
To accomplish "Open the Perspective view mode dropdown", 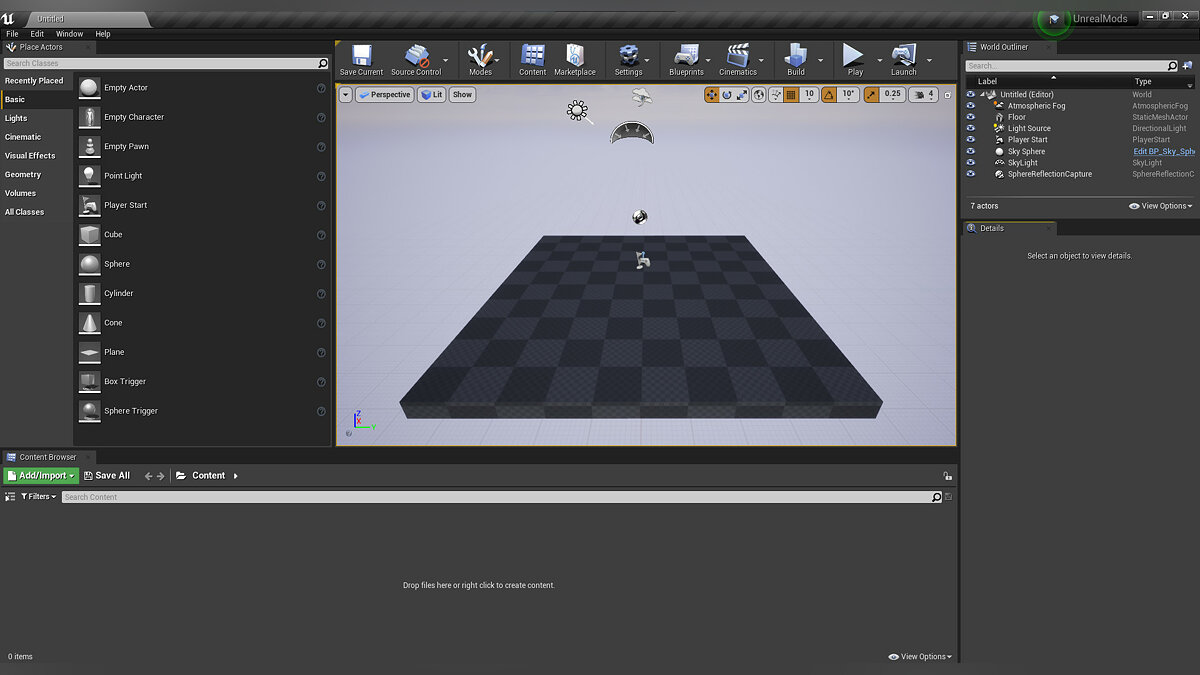I will point(385,95).
